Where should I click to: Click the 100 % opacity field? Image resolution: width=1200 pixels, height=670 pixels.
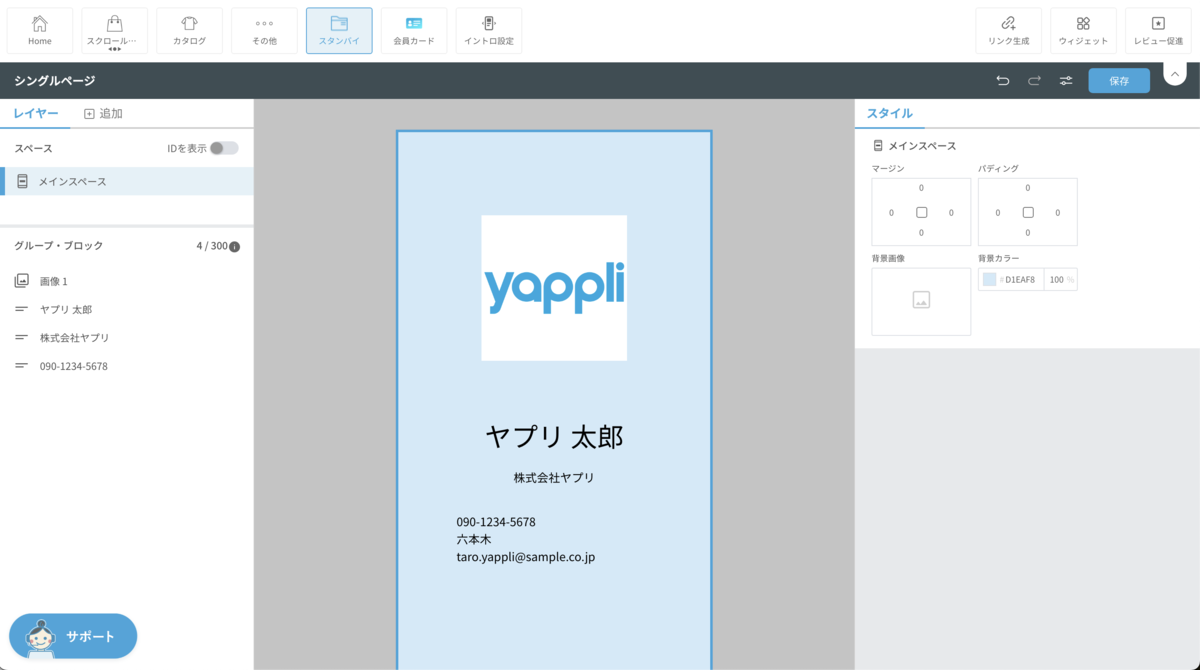(x=1061, y=280)
